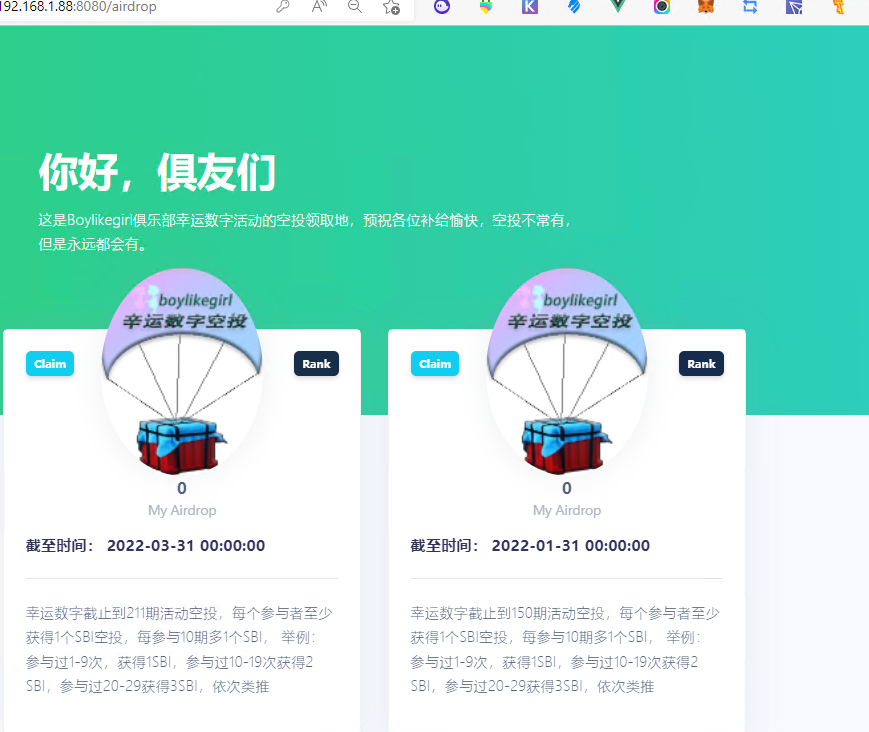Activate the Read Aloud icon
The image size is (869, 732).
(x=319, y=6)
